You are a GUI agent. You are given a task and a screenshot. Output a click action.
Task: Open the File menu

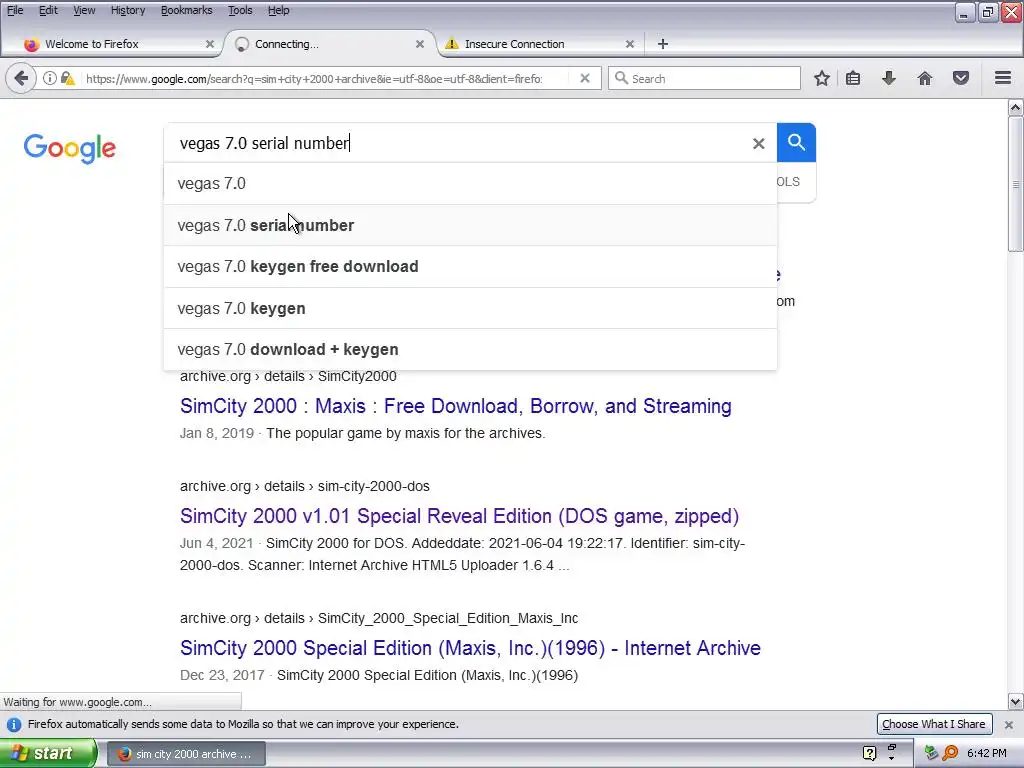[15, 10]
